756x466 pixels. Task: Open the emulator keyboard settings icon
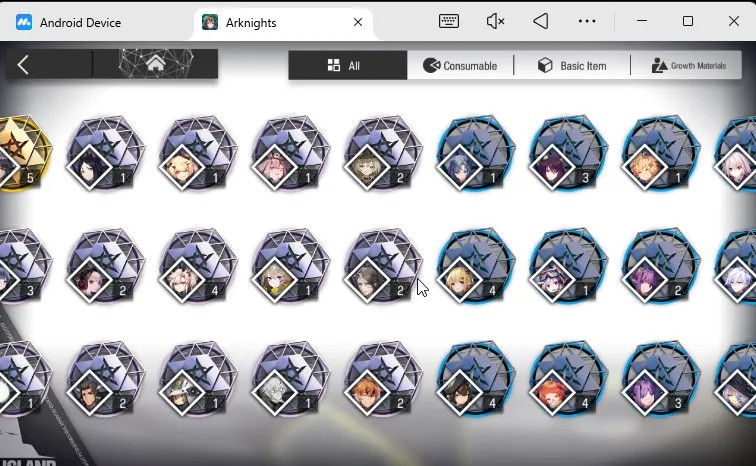(448, 21)
